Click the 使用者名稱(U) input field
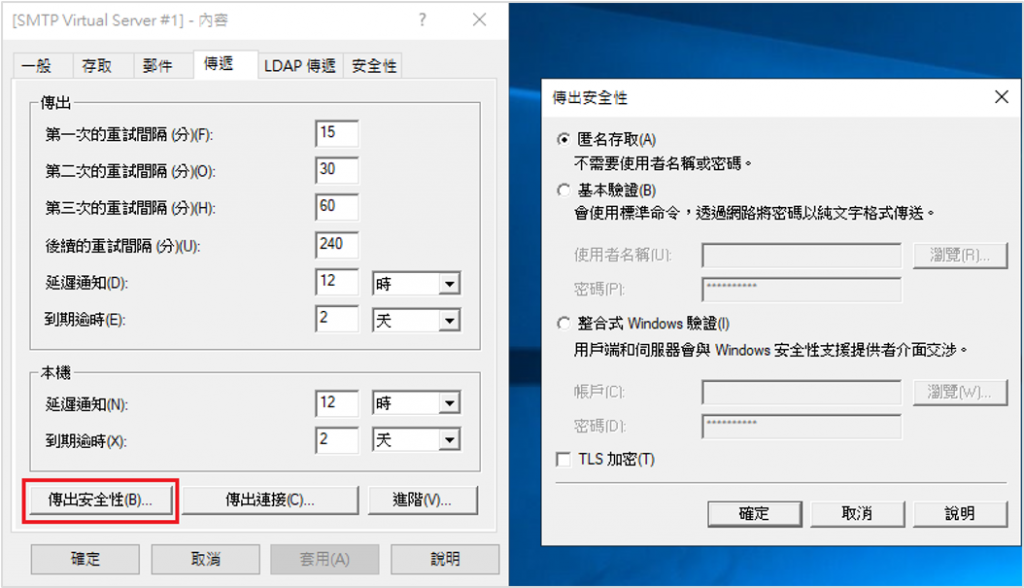This screenshot has width=1024, height=588. tap(801, 255)
